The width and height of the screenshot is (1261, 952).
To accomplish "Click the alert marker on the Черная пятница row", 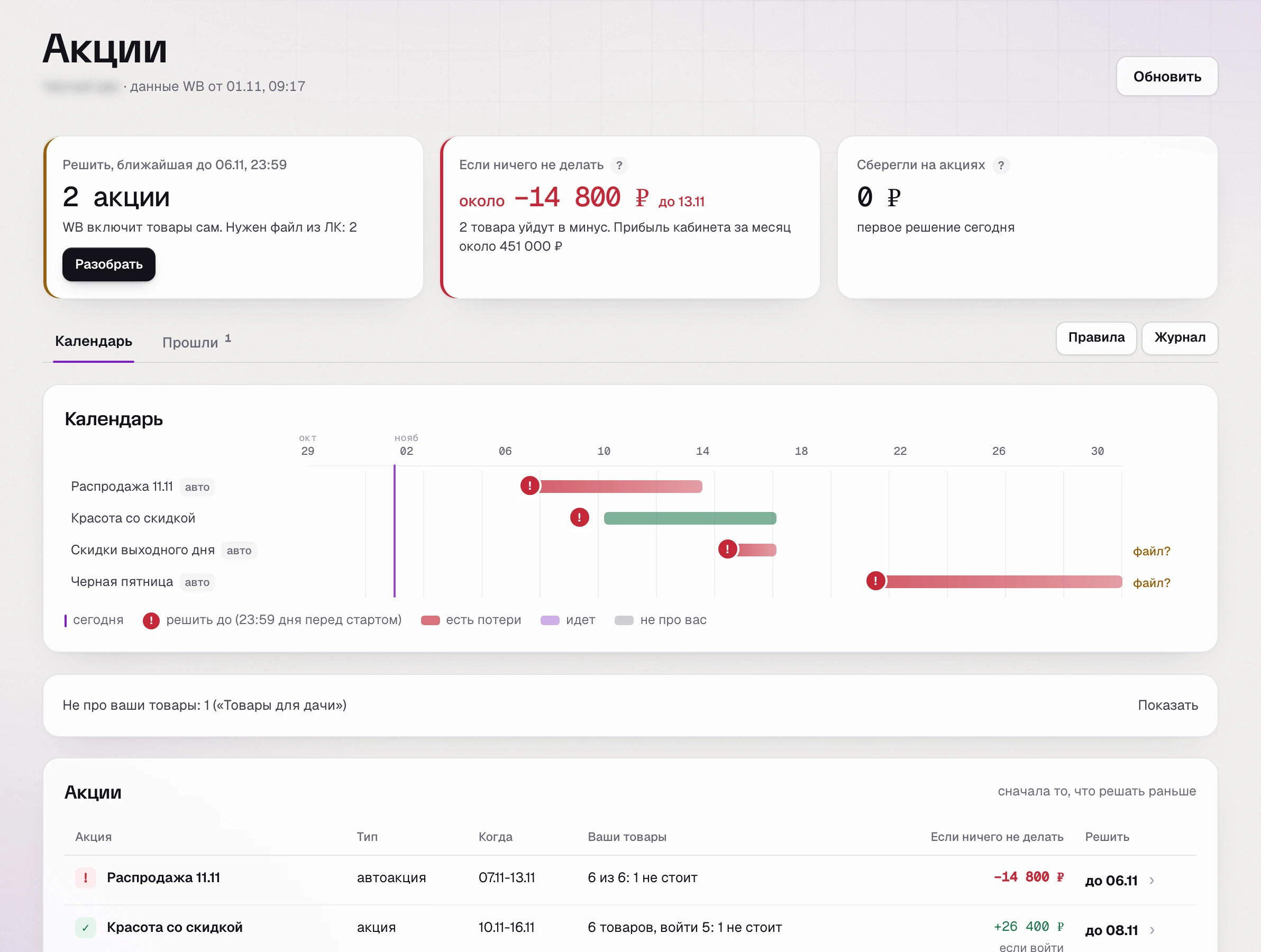I will 875,581.
